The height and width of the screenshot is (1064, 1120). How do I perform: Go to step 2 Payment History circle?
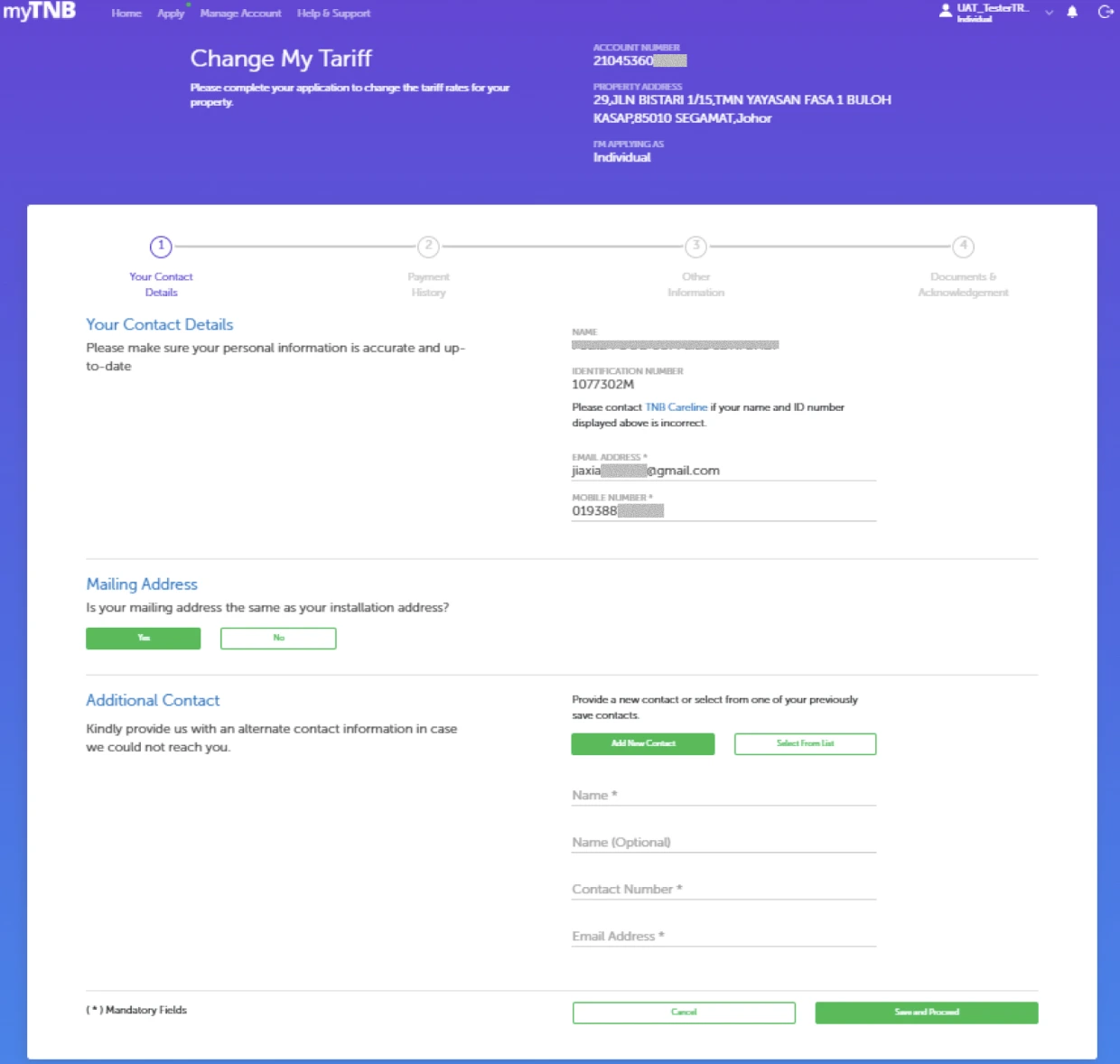pos(428,246)
